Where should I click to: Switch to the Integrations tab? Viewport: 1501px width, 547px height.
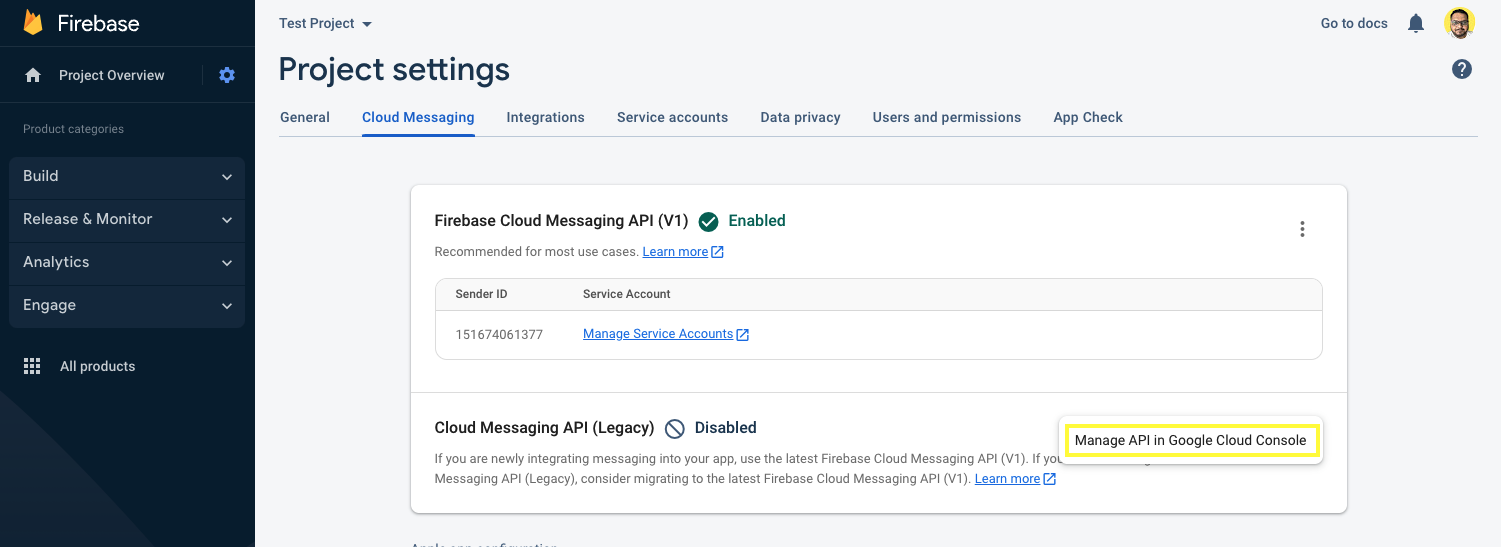coord(545,117)
